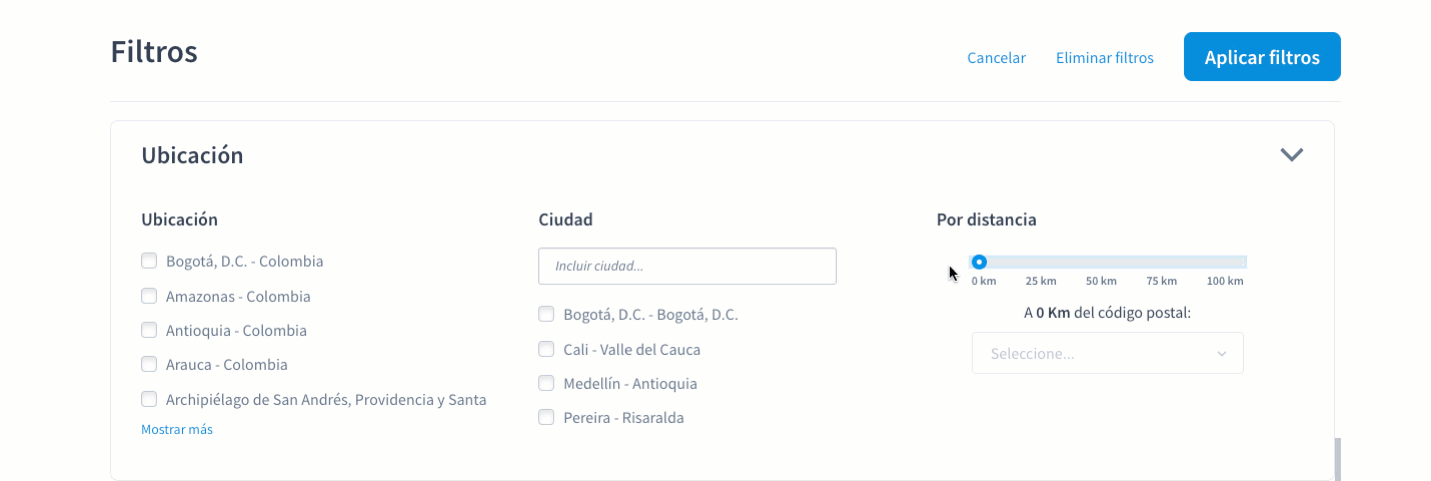
Task: Toggle the Bogotá, D.C. - Bogotá, D.C. city checkbox
Action: pos(546,314)
